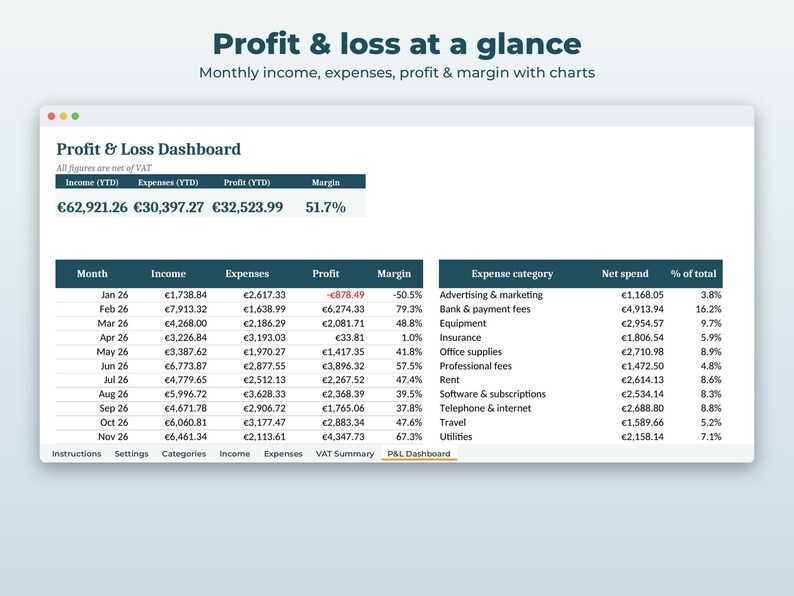The height and width of the screenshot is (596, 794).
Task: Click the Income (YTD) total value
Action: [x=92, y=207]
